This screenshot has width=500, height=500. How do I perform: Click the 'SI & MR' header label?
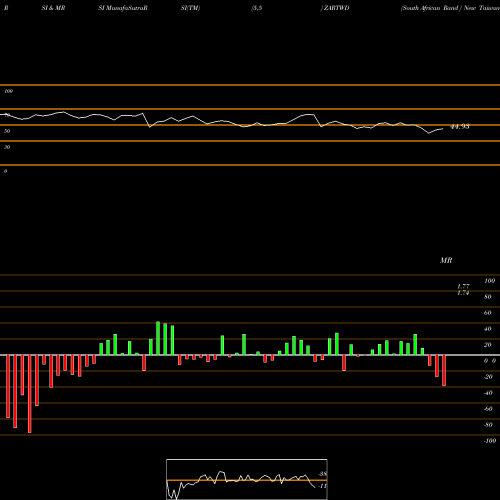click(53, 8)
